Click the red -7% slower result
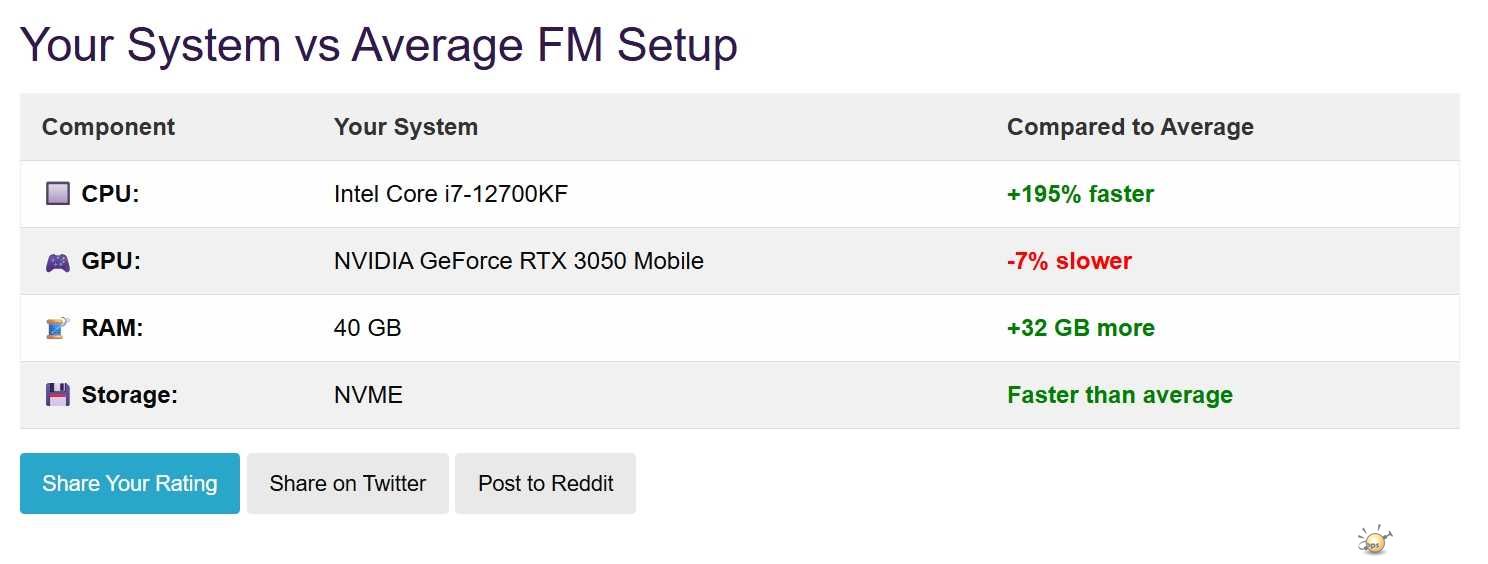This screenshot has width=1488, height=564. pyautogui.click(x=1069, y=261)
